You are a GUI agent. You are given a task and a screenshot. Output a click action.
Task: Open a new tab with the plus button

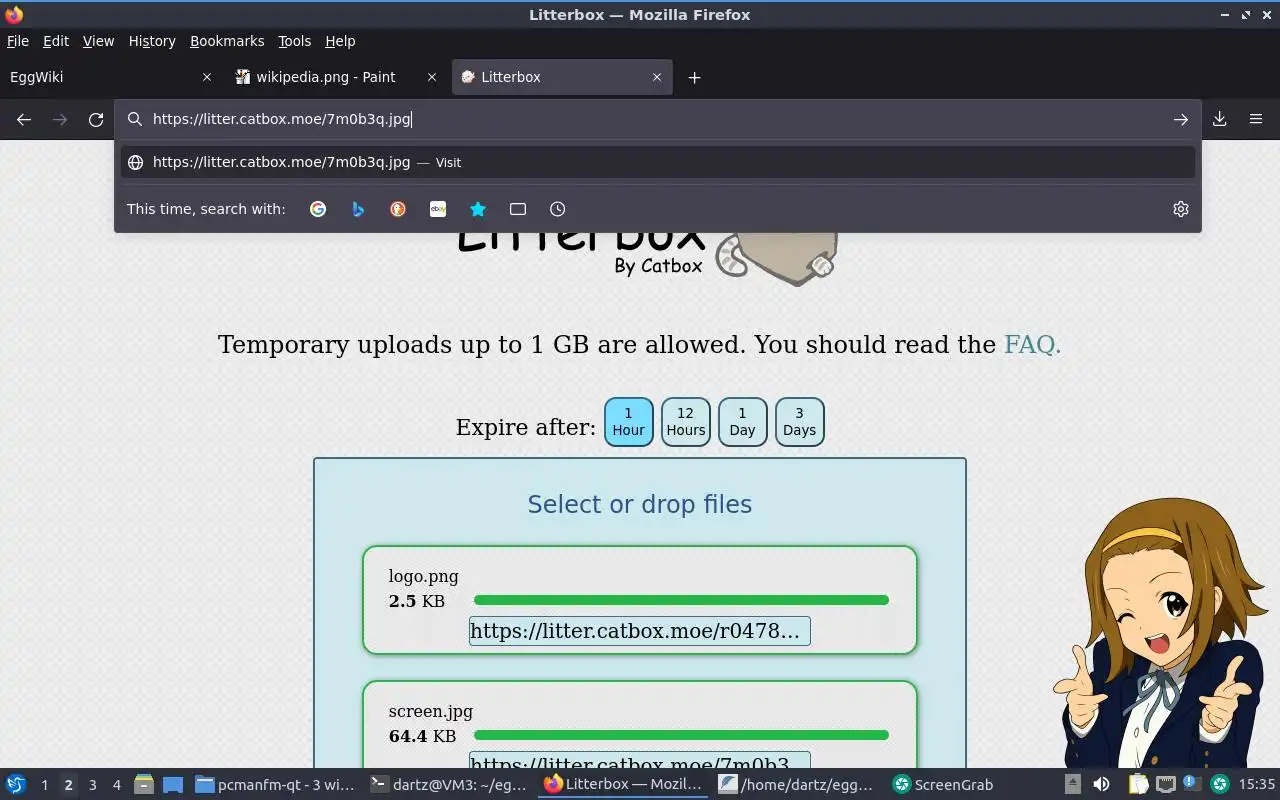click(694, 77)
